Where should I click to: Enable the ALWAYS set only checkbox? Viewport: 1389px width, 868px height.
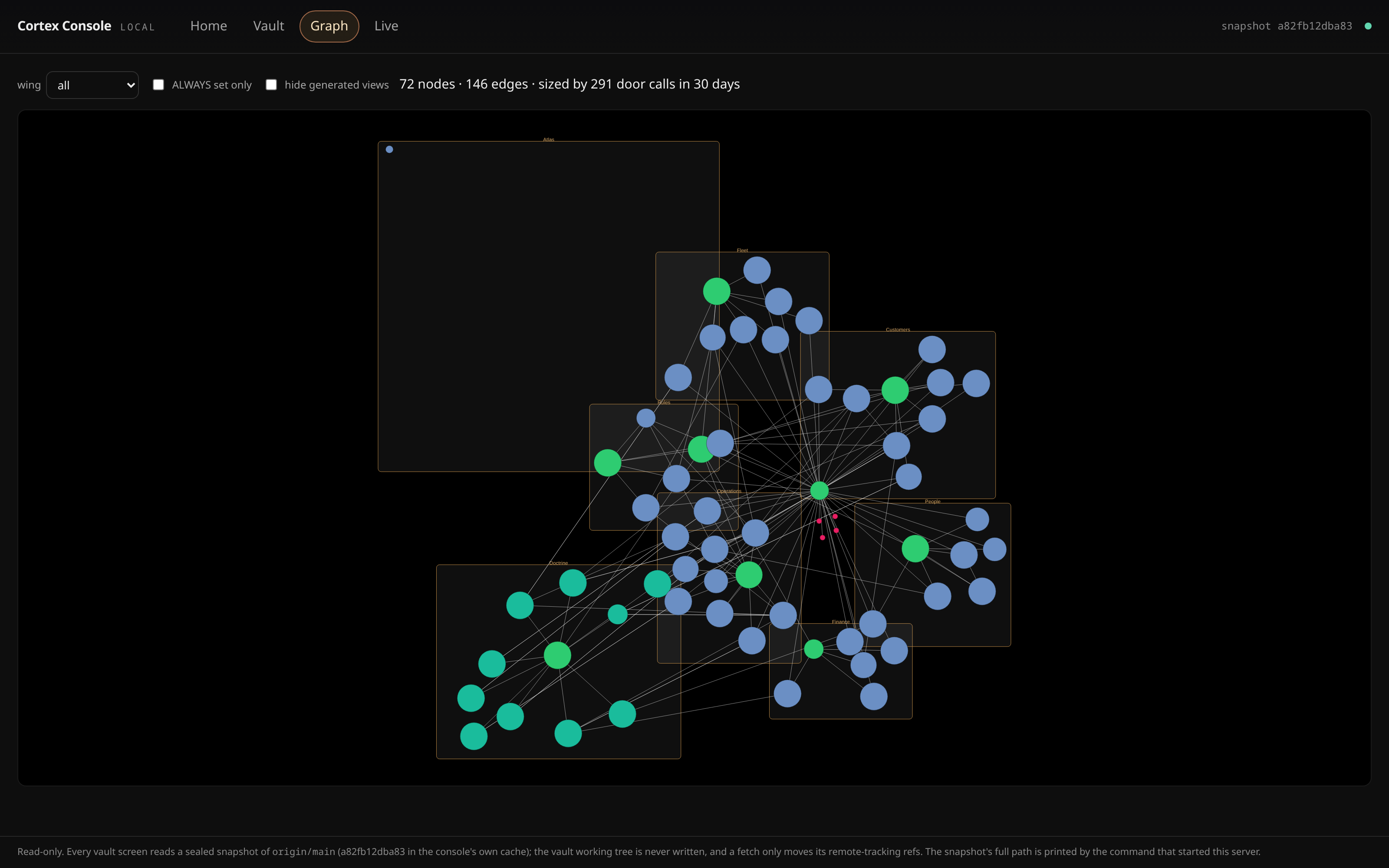pyautogui.click(x=158, y=85)
